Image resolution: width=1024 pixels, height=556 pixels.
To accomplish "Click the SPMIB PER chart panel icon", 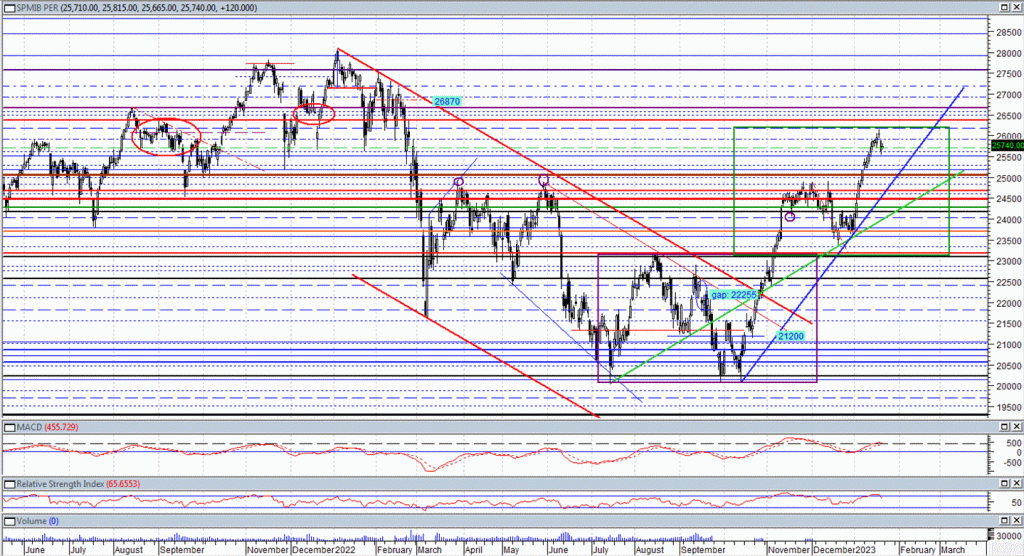I will coord(9,8).
